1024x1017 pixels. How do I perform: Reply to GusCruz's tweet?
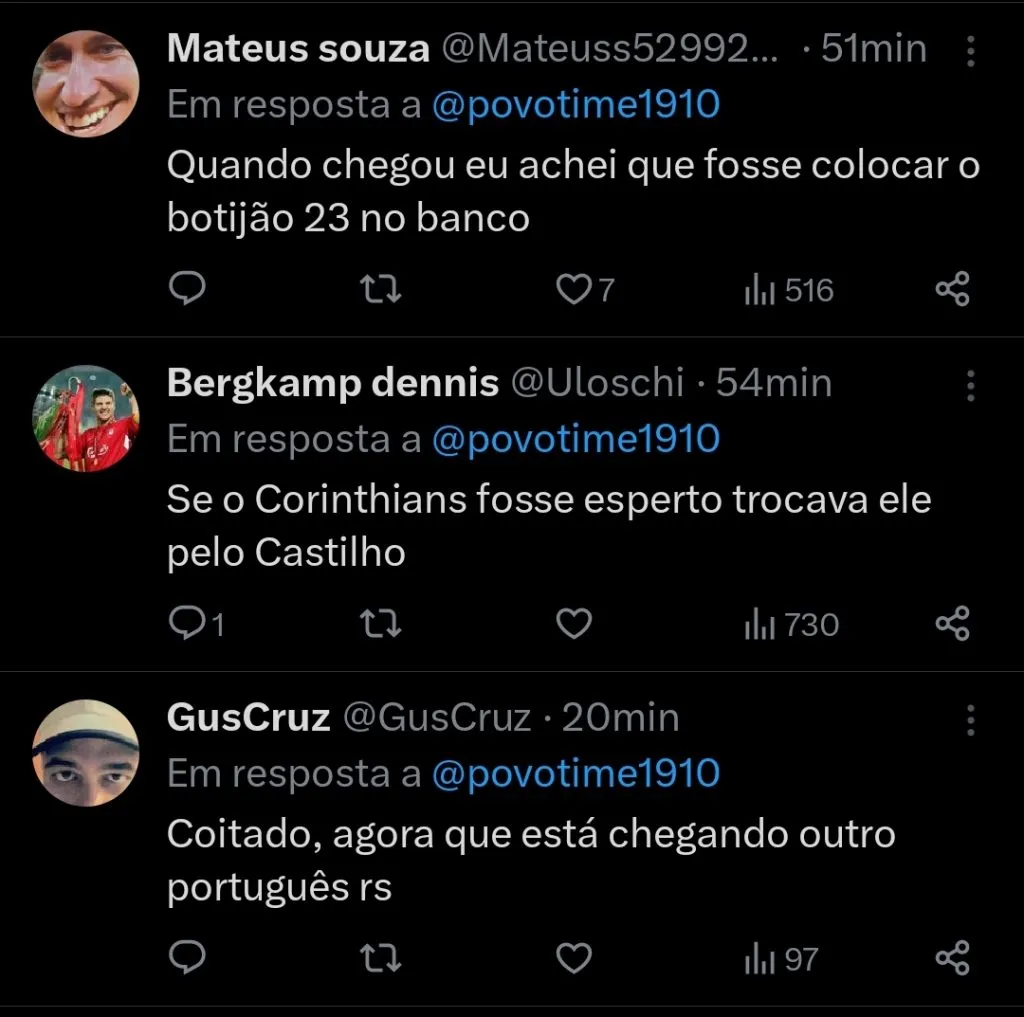tap(187, 958)
